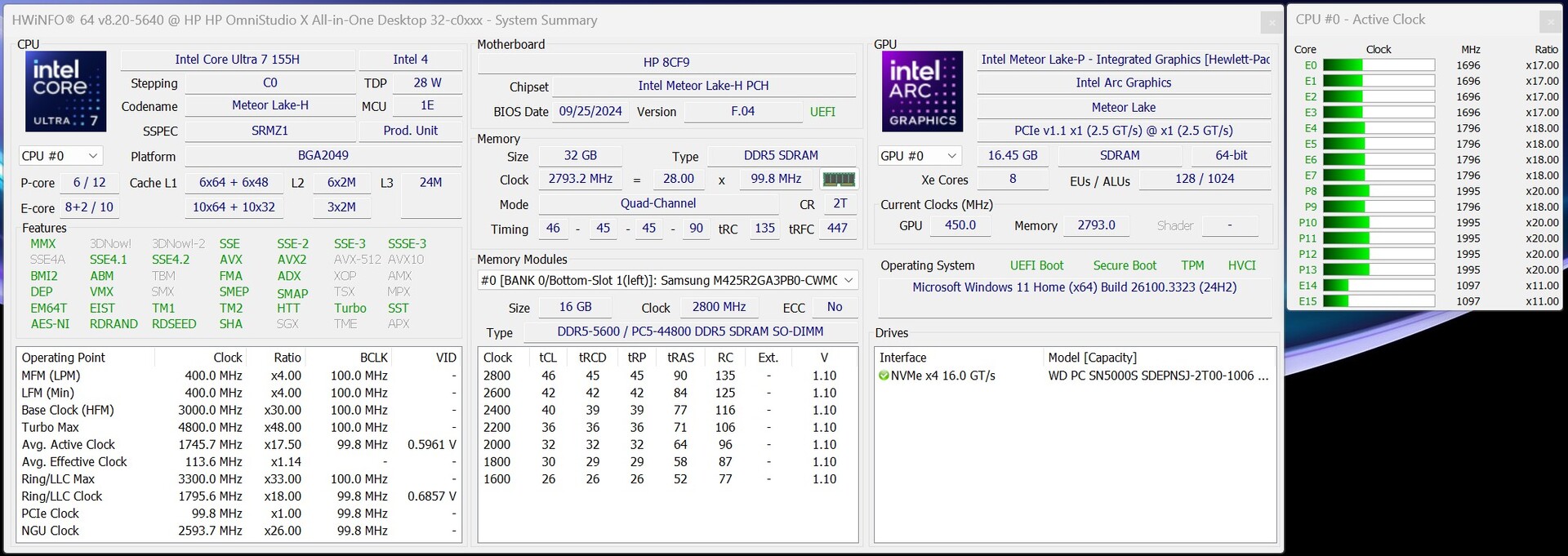Screen dimensions: 1568x556
Task: Click the HP 8CF9 motherboard field
Action: [x=666, y=62]
